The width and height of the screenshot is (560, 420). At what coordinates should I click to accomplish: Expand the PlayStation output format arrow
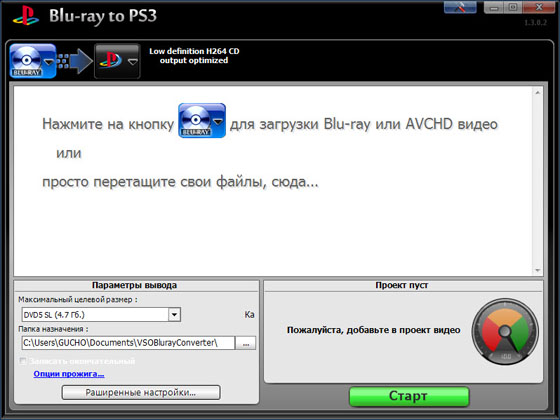(133, 62)
